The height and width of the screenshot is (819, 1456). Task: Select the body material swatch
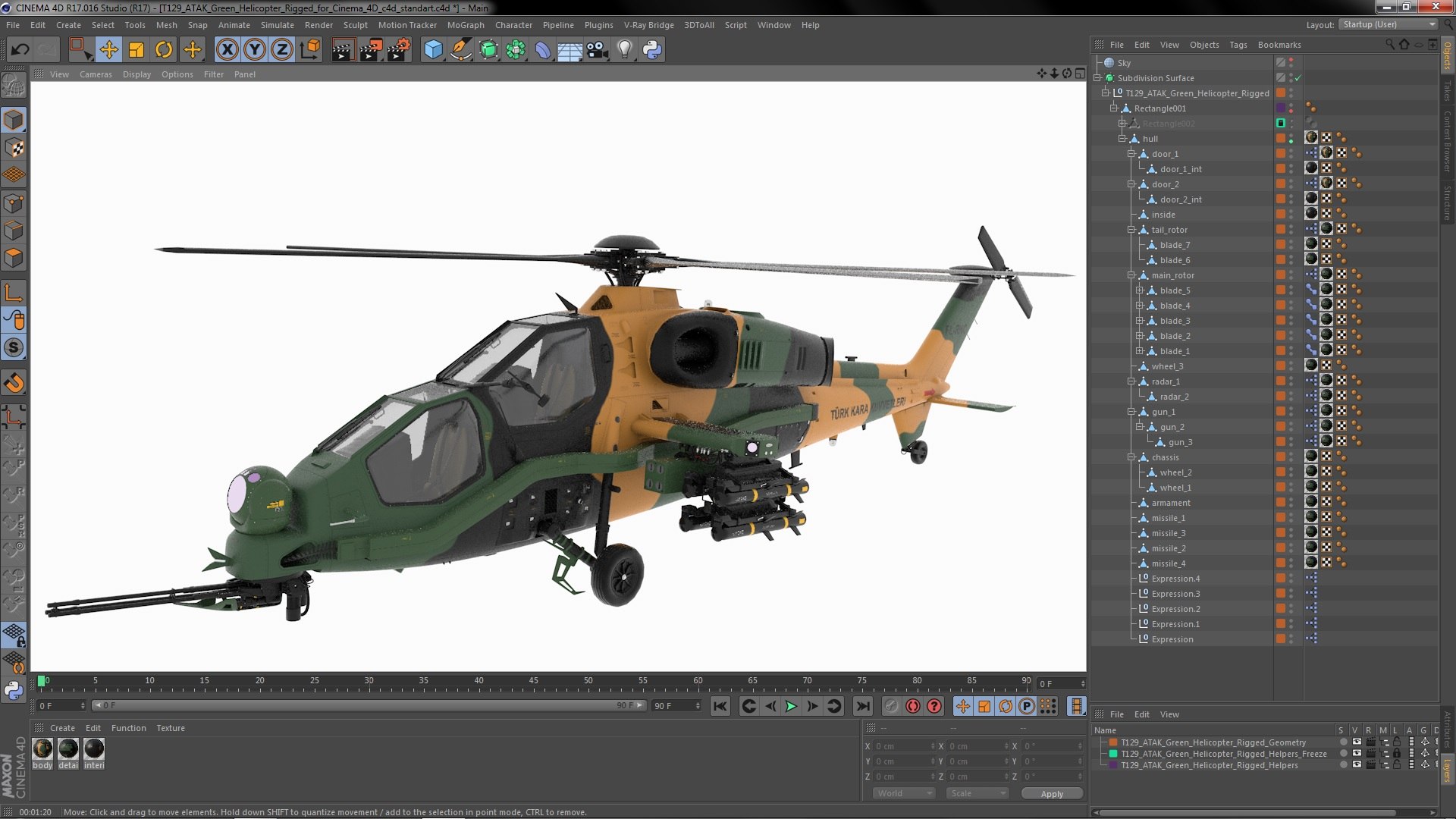[43, 749]
